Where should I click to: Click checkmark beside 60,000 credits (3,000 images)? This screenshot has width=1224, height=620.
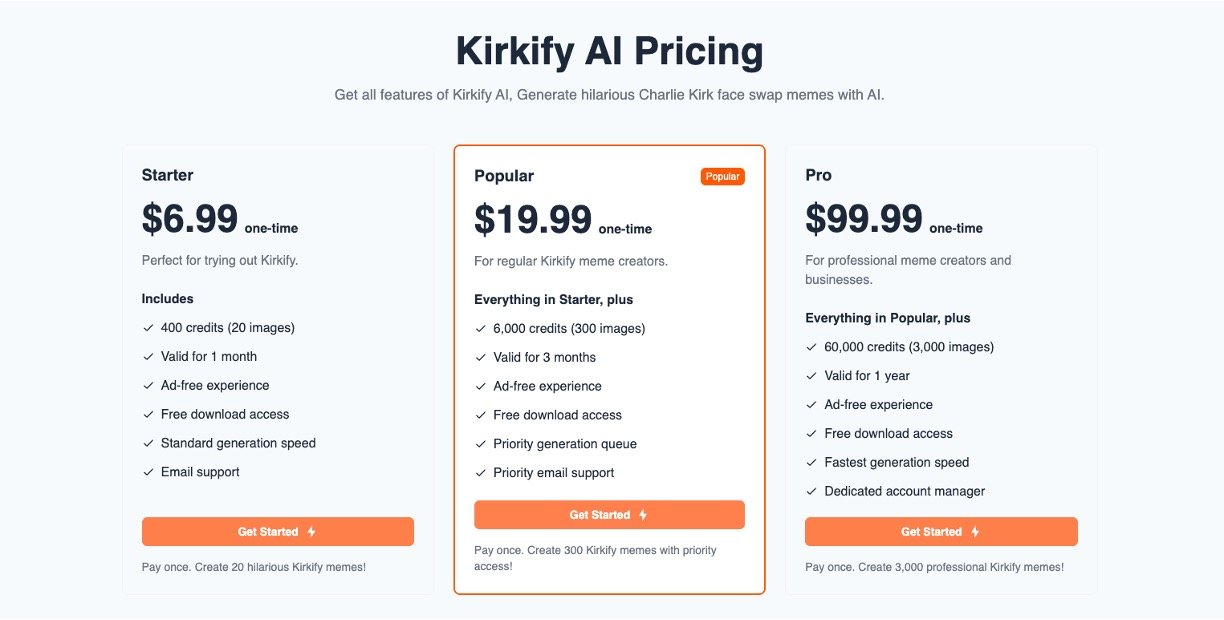[x=812, y=347]
